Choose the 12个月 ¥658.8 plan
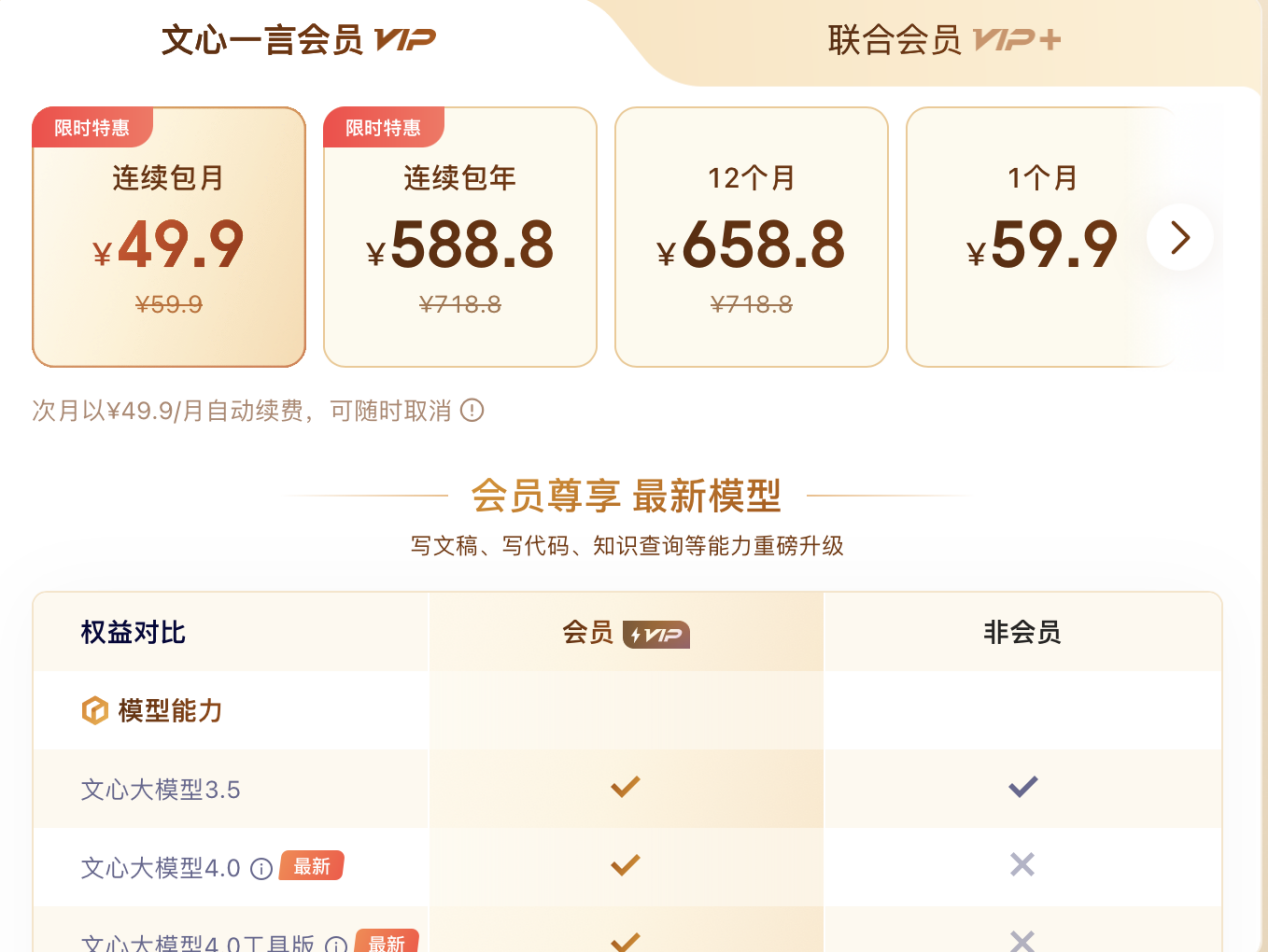This screenshot has height=952, width=1268. click(751, 237)
